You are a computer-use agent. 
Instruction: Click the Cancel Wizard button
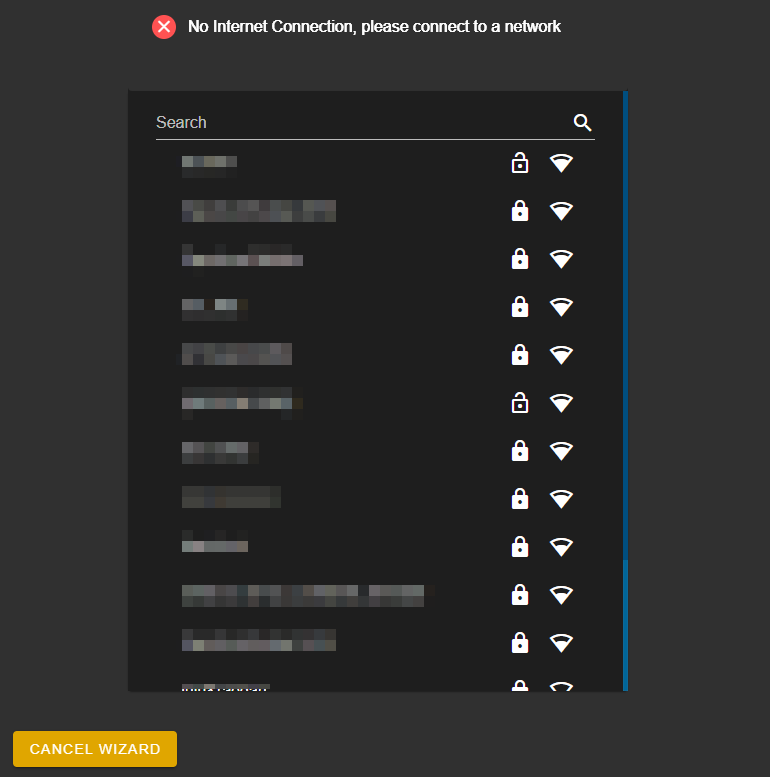(95, 749)
